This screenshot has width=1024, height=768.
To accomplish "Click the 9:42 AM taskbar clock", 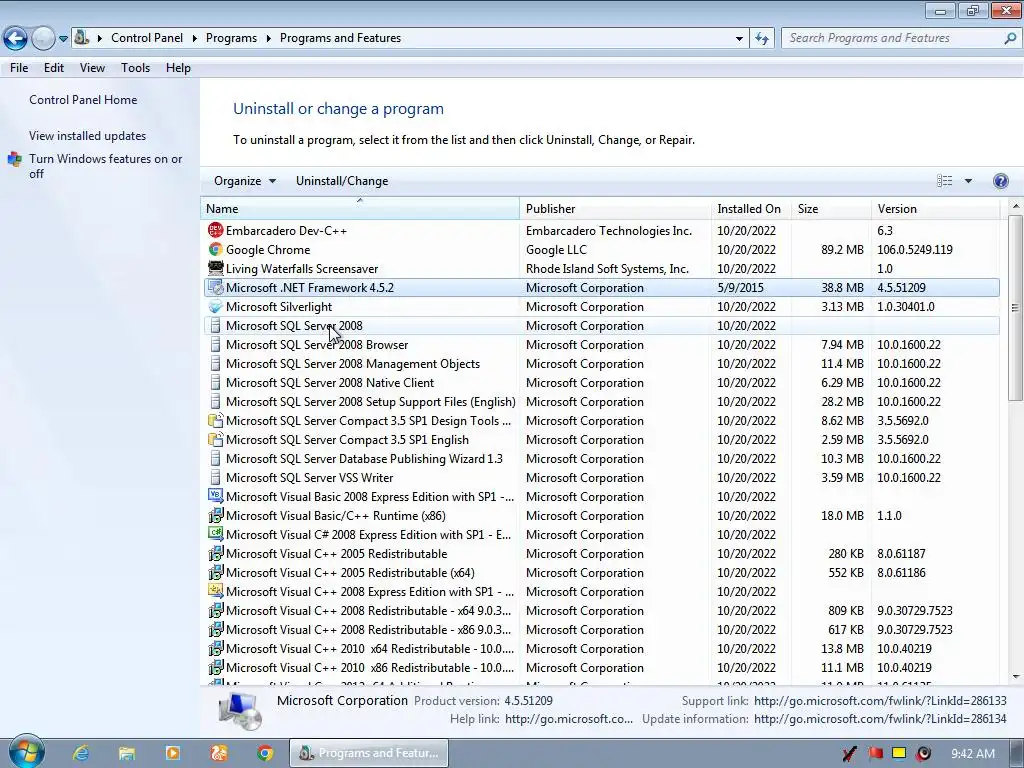I will point(972,754).
